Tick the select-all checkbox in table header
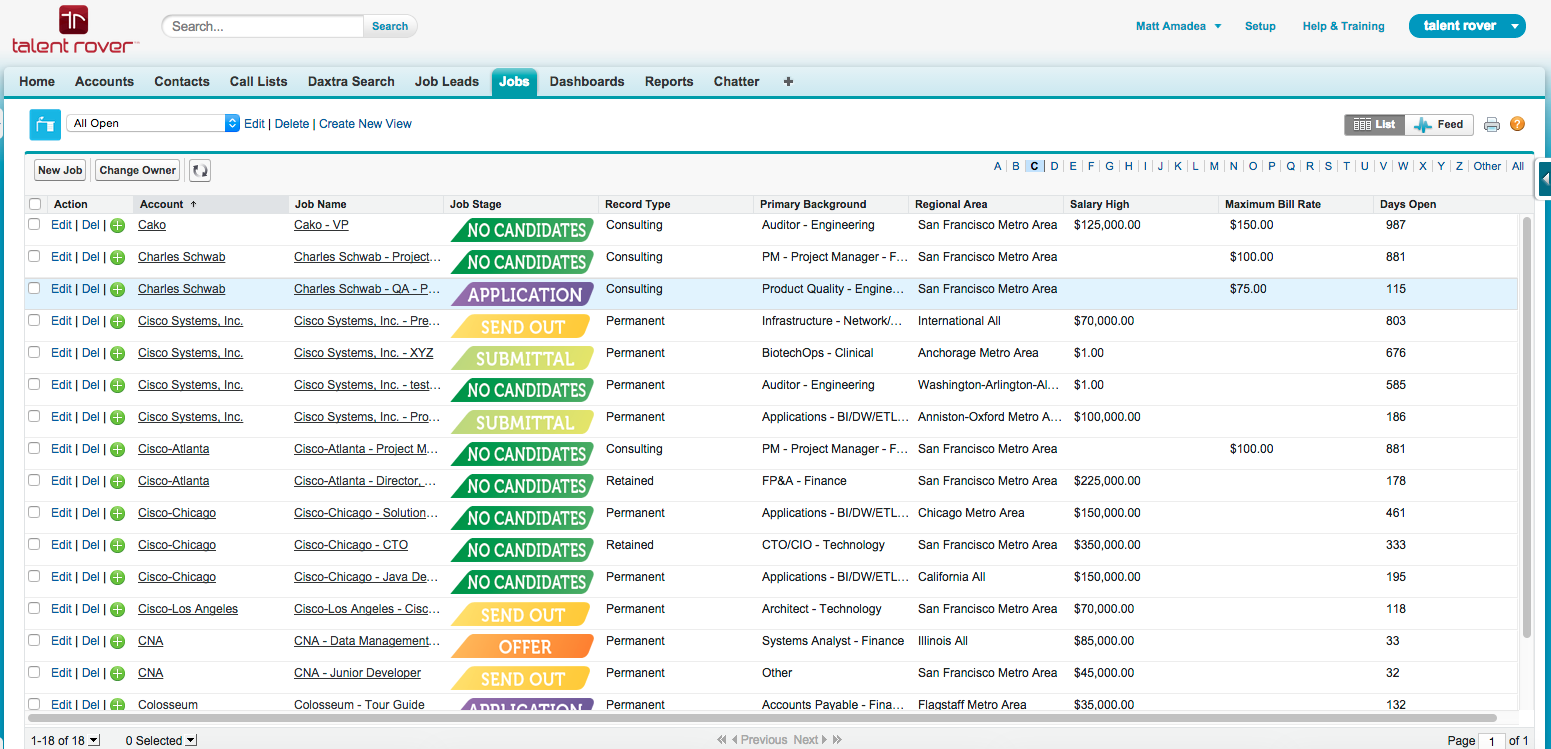Image resolution: width=1551 pixels, height=749 pixels. tap(35, 204)
